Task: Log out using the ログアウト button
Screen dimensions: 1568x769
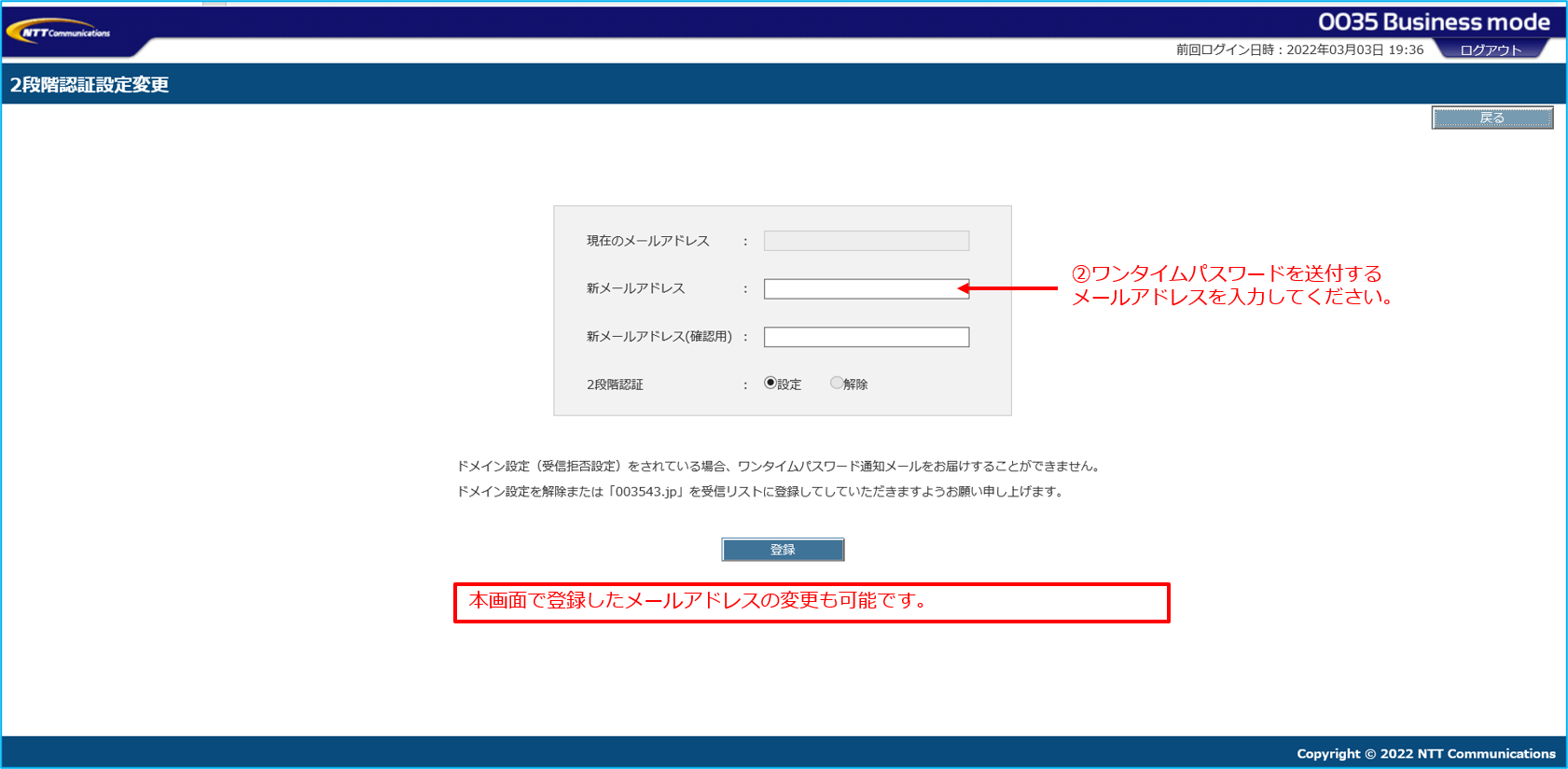Action: [x=1490, y=50]
